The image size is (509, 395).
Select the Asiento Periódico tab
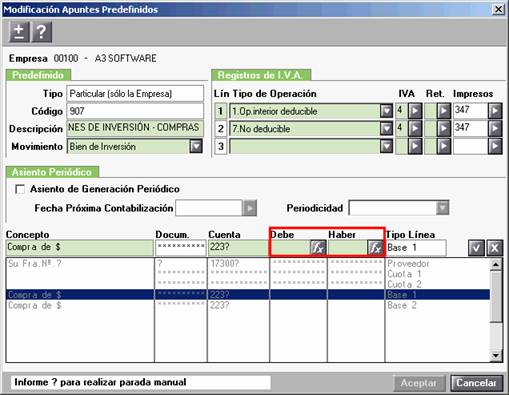point(52,172)
